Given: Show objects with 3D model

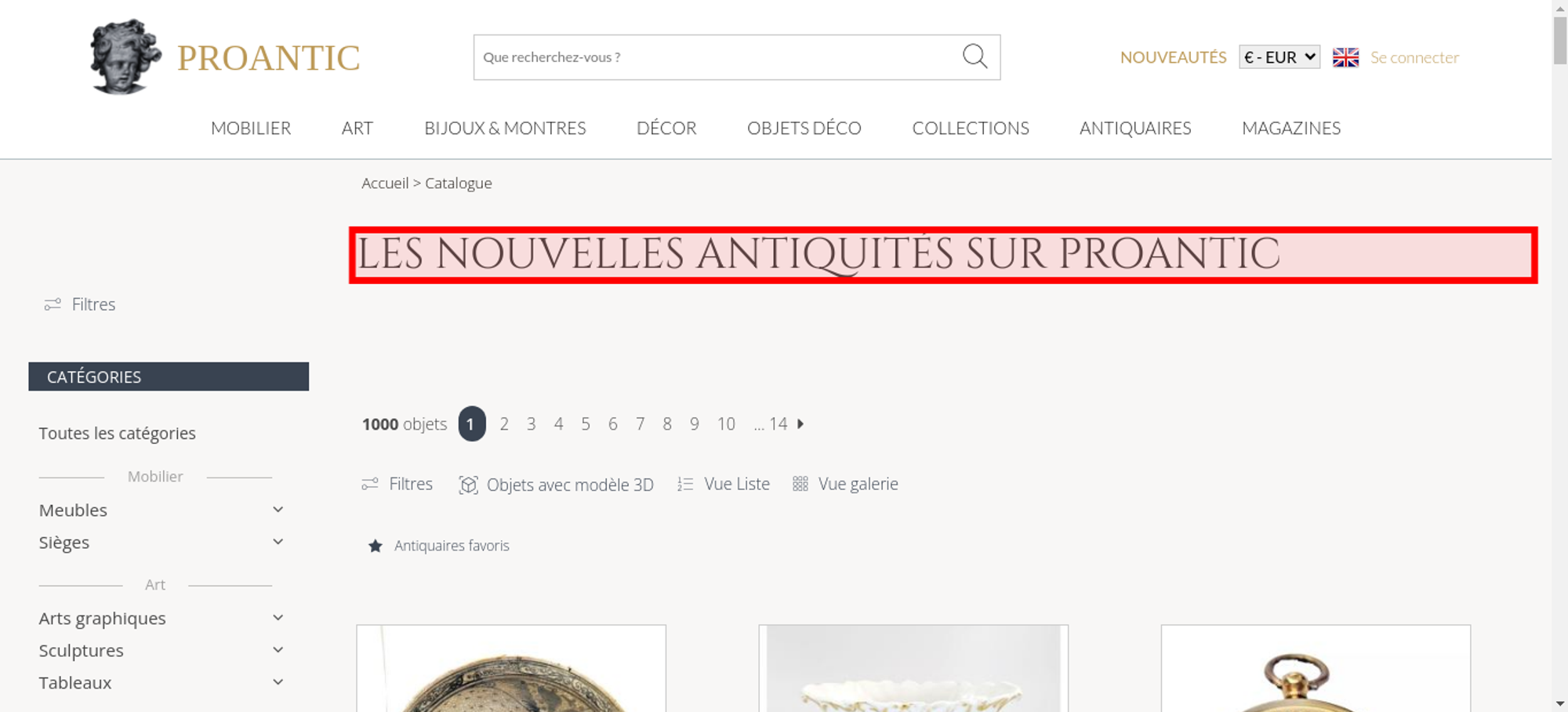Looking at the screenshot, I should point(556,485).
